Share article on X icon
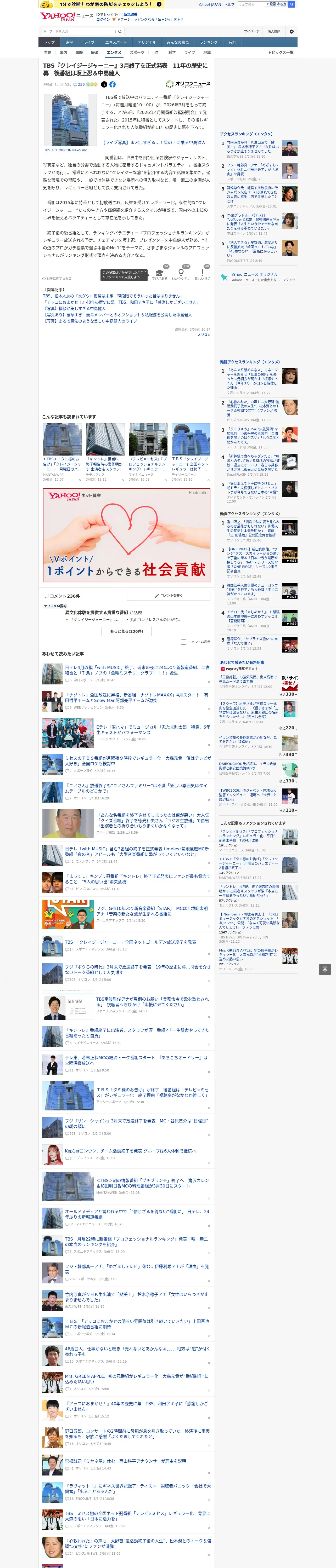This screenshot has width=336, height=1568. pos(104,85)
